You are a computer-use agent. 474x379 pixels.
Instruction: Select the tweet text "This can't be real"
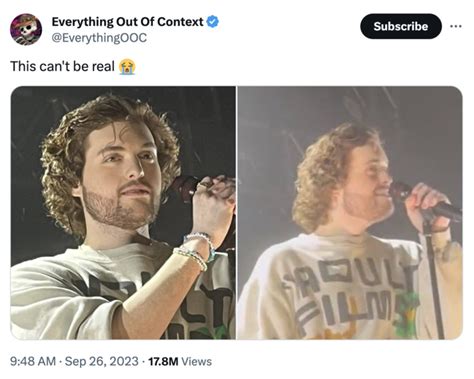[62, 66]
